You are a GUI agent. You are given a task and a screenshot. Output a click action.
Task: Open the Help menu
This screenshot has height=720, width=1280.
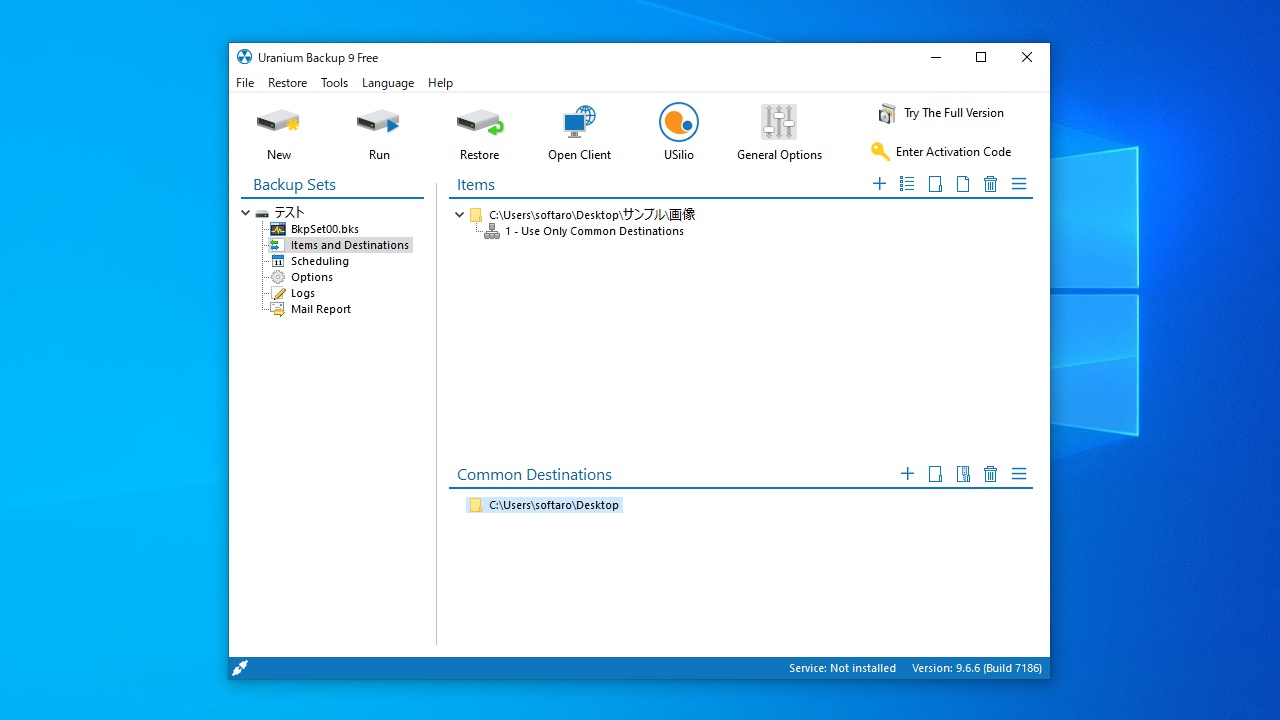(440, 83)
